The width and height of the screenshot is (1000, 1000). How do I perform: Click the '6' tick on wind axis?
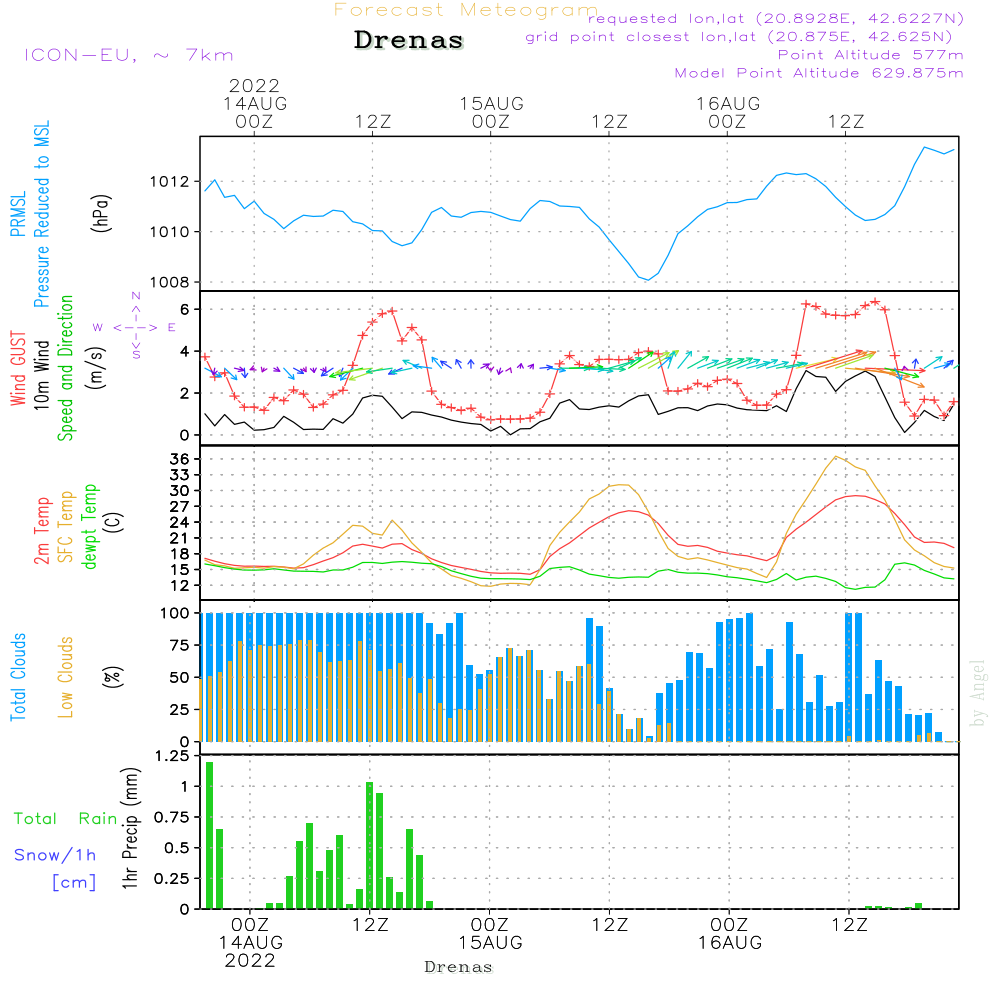[x=185, y=309]
